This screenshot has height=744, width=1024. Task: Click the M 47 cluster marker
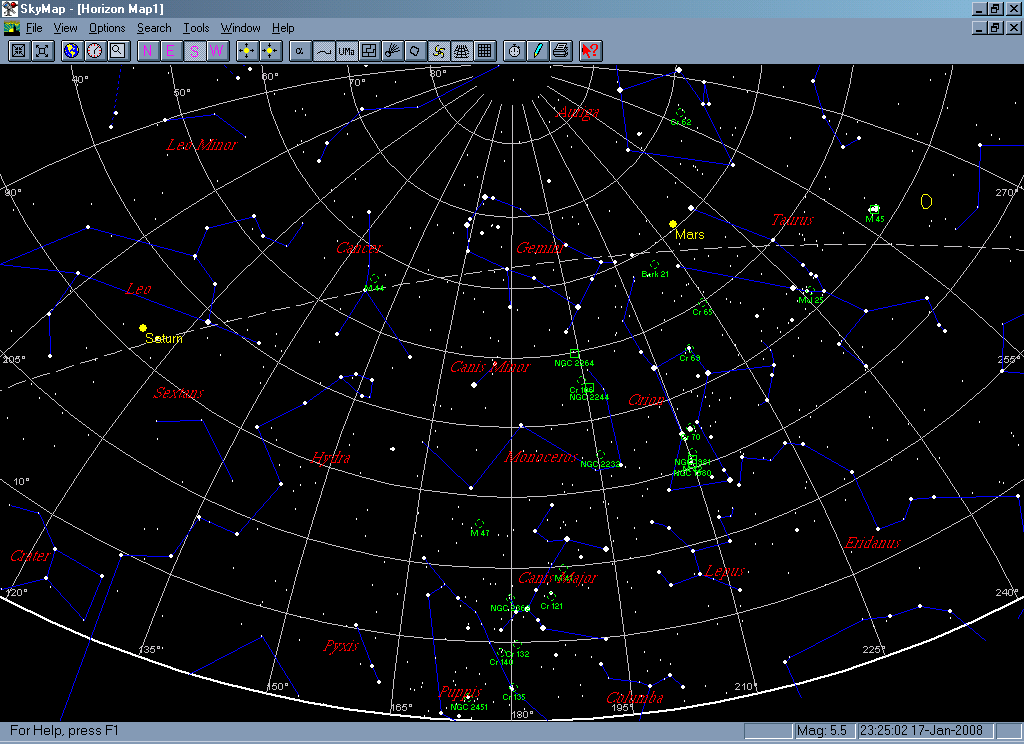(x=479, y=524)
